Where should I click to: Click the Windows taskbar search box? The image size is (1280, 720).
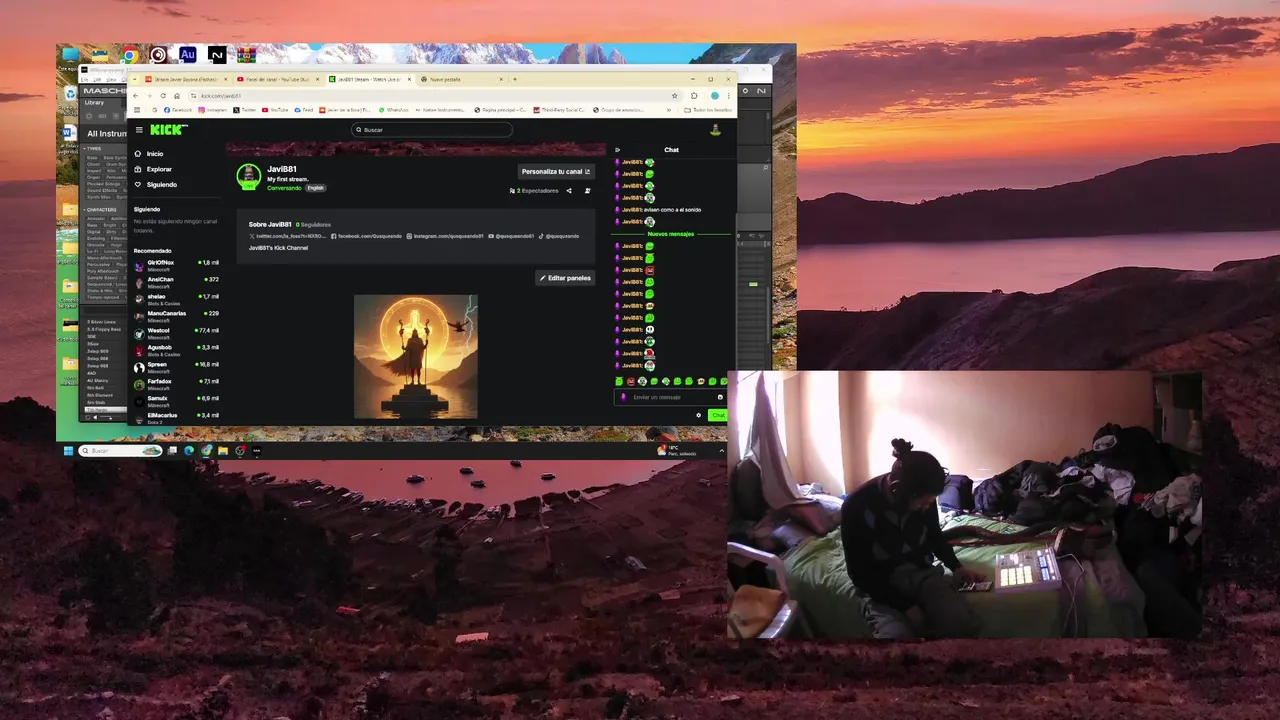coord(121,451)
